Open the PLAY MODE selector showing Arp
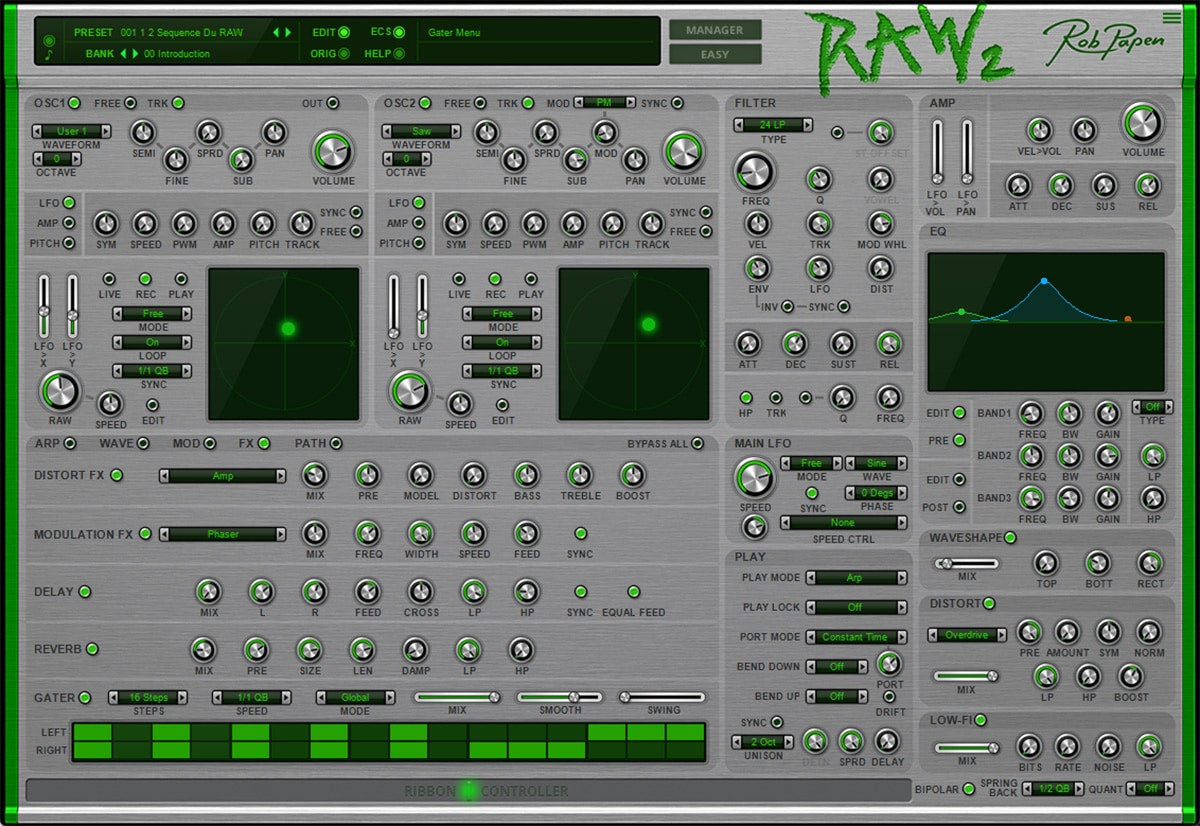Screen dimensions: 1200x826 click(x=856, y=578)
